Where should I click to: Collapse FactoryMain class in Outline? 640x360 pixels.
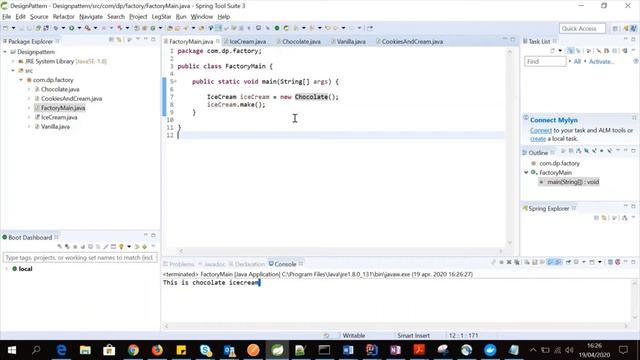pyautogui.click(x=526, y=173)
